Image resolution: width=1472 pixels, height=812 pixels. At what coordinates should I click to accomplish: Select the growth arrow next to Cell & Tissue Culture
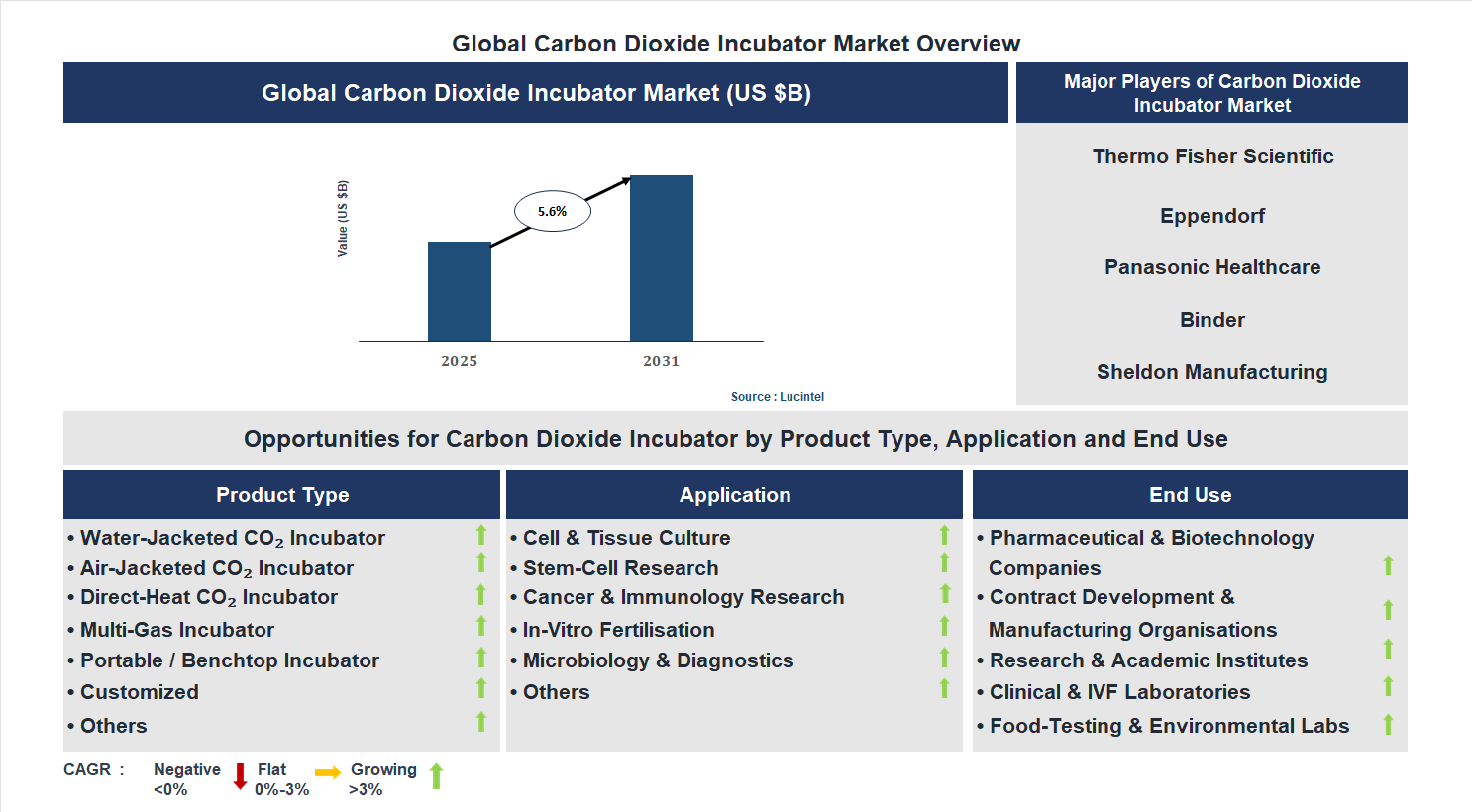pos(942,537)
